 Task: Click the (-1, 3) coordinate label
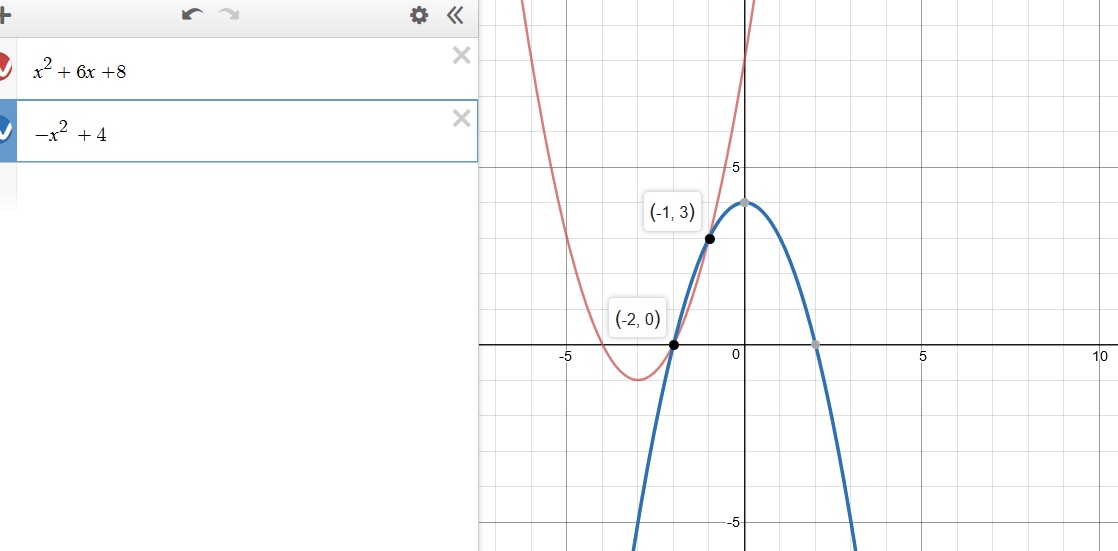672,212
